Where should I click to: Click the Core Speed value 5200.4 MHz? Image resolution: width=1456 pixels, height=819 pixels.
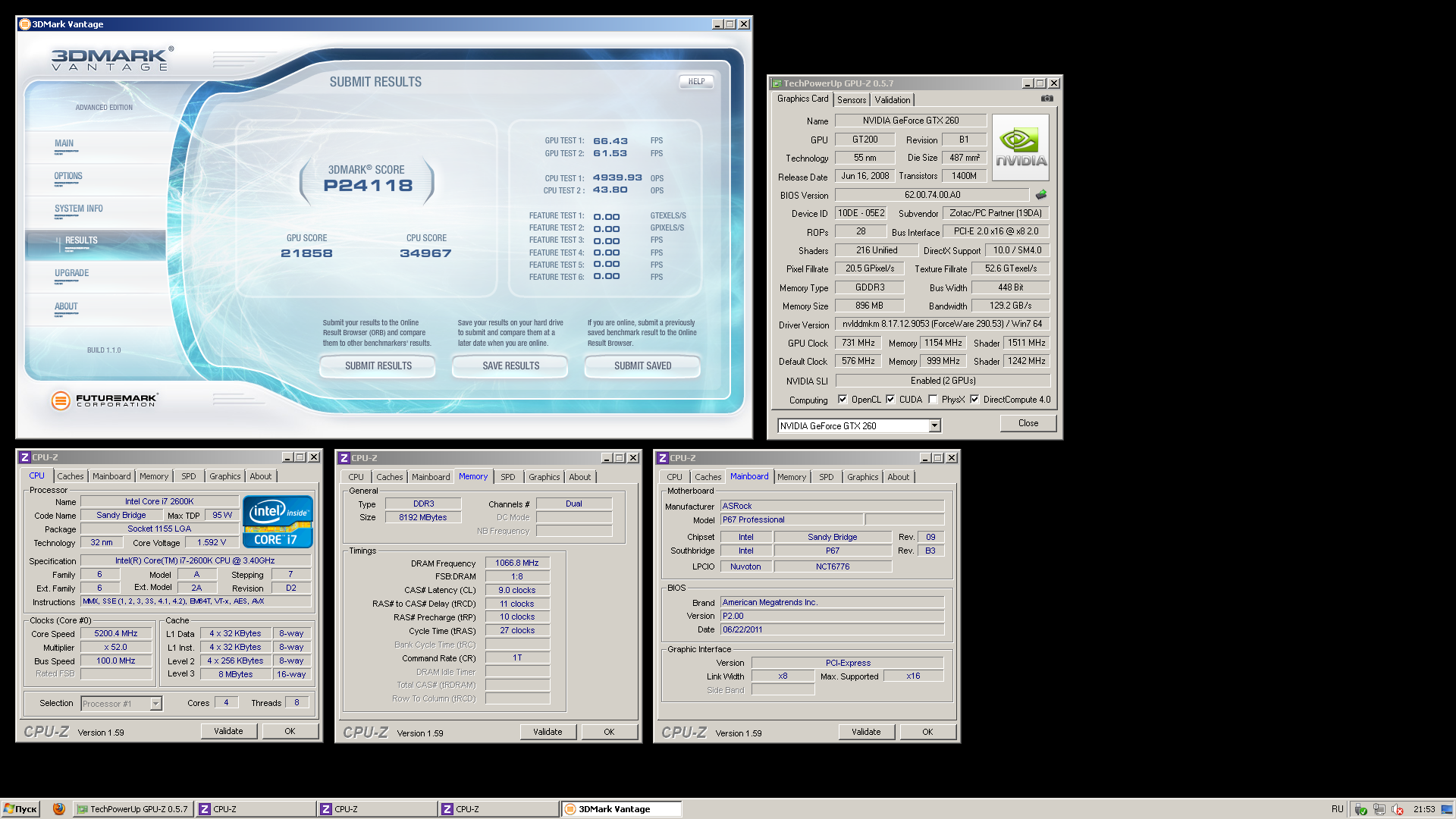click(x=116, y=633)
